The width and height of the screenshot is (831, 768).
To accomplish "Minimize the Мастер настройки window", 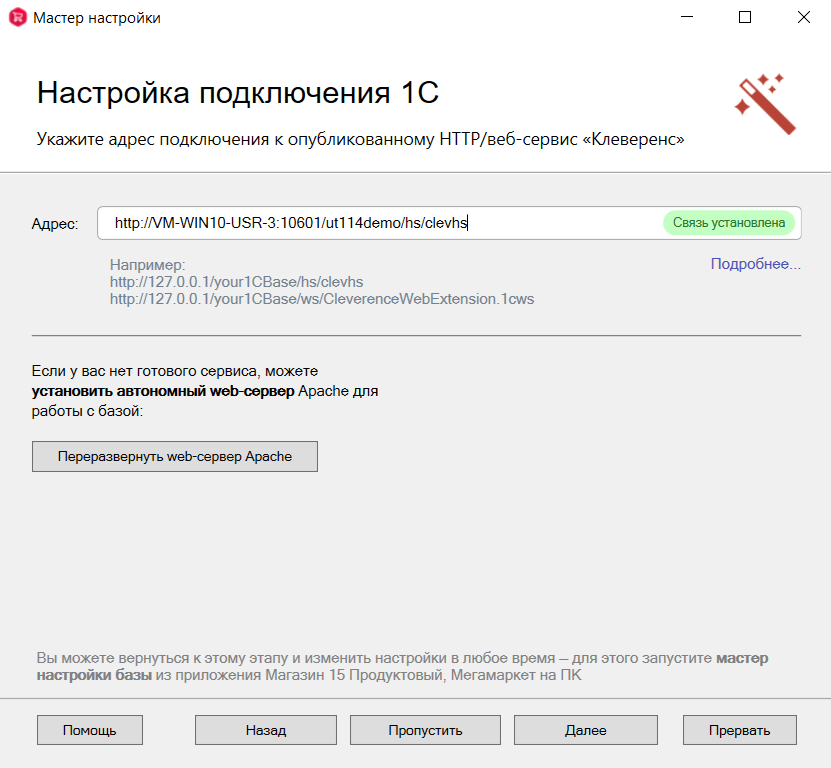I will (687, 17).
